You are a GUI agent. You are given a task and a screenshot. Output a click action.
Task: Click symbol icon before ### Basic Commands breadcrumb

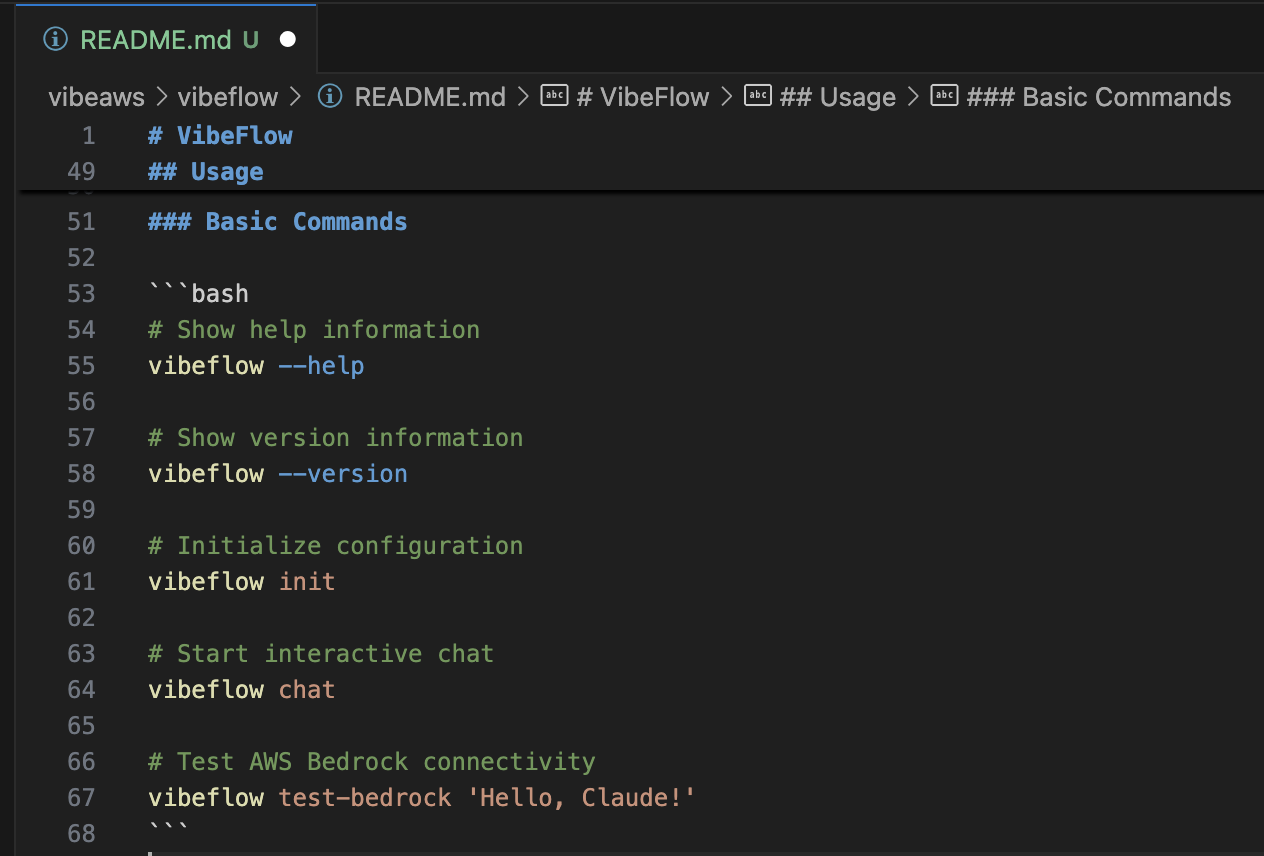945,96
